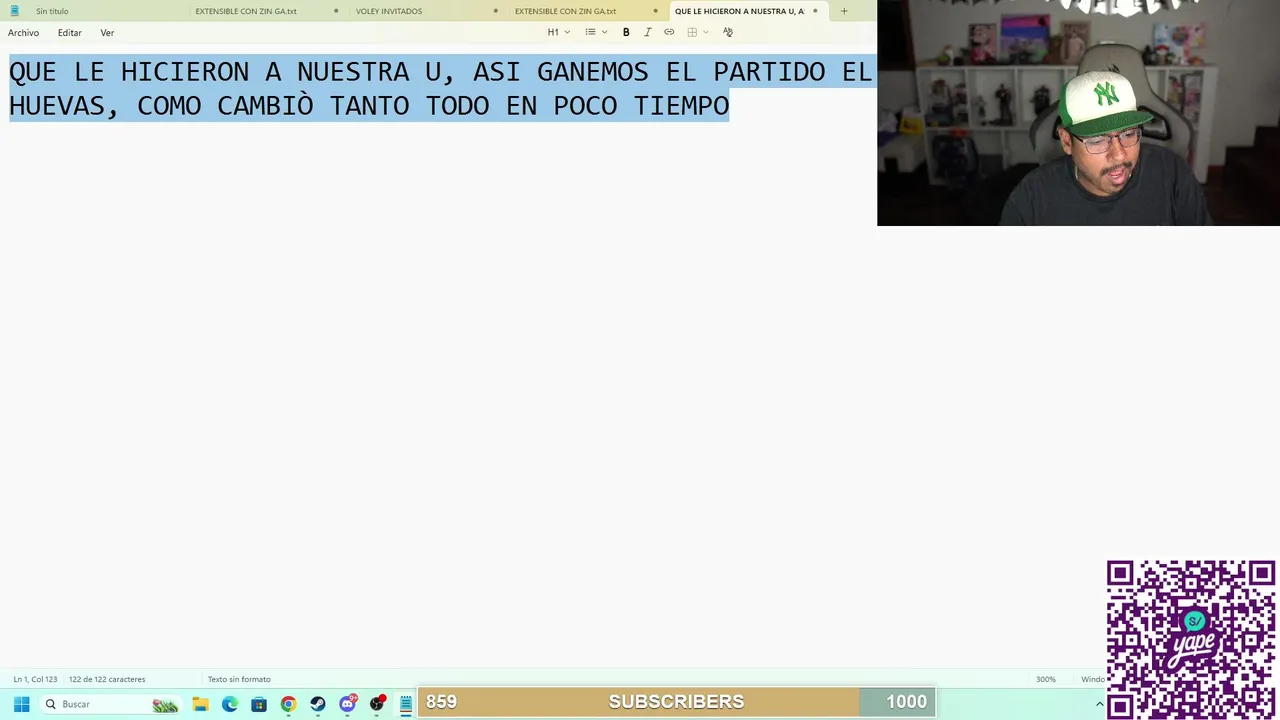The image size is (1280, 720).
Task: Switch to the VOLEY INVITADOS tab
Action: [389, 11]
